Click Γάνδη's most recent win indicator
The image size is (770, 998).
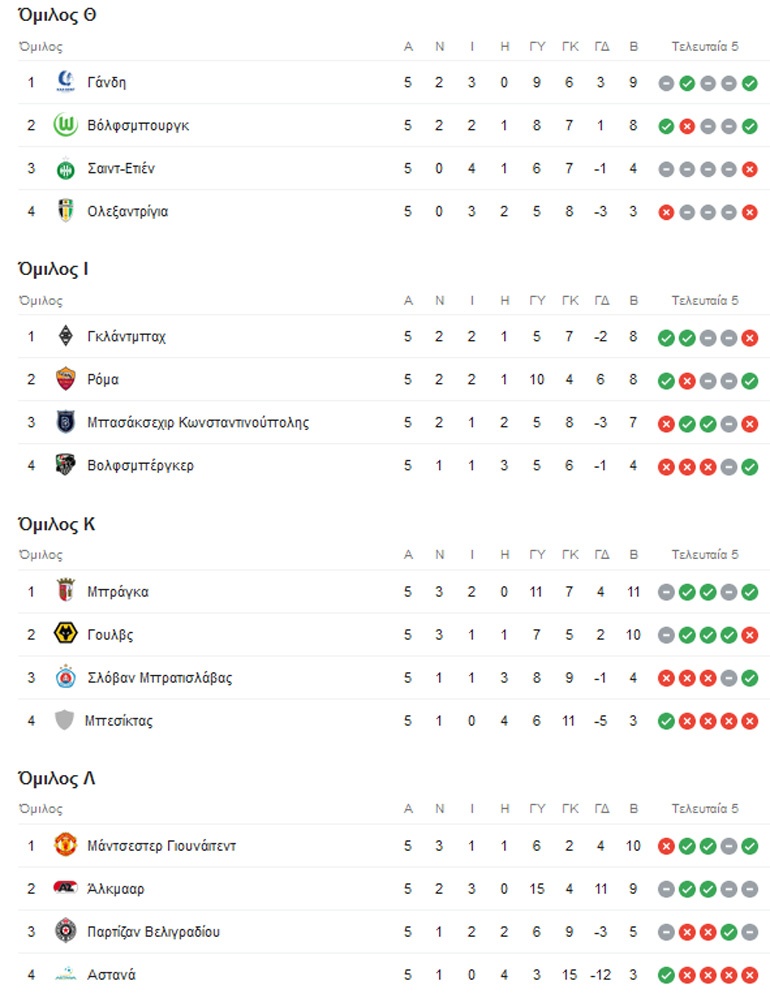pos(750,82)
